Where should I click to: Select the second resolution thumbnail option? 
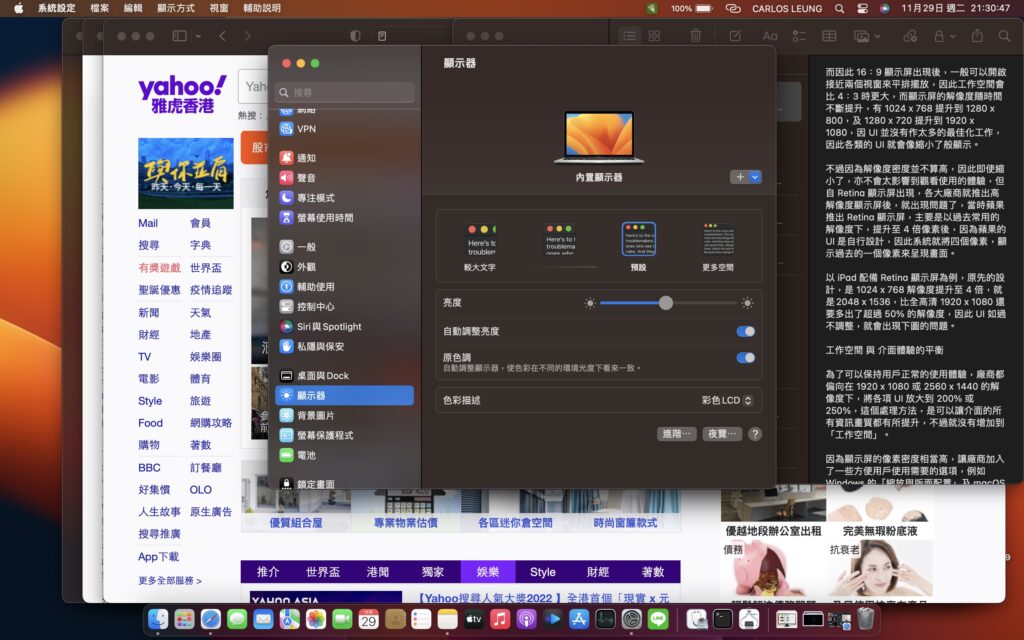pos(560,239)
